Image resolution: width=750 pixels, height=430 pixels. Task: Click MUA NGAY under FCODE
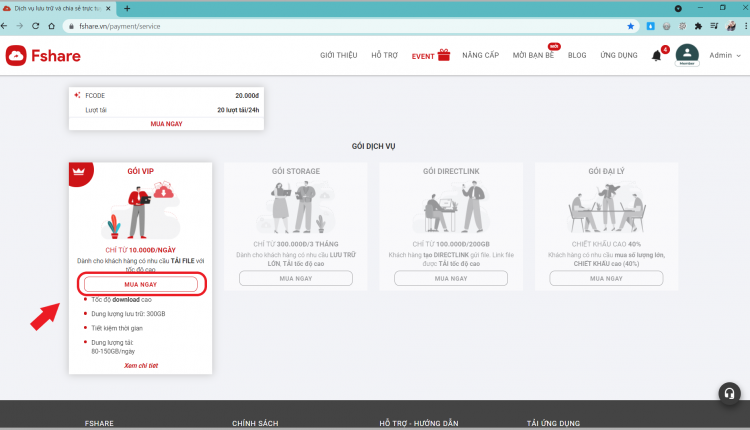coord(166,124)
